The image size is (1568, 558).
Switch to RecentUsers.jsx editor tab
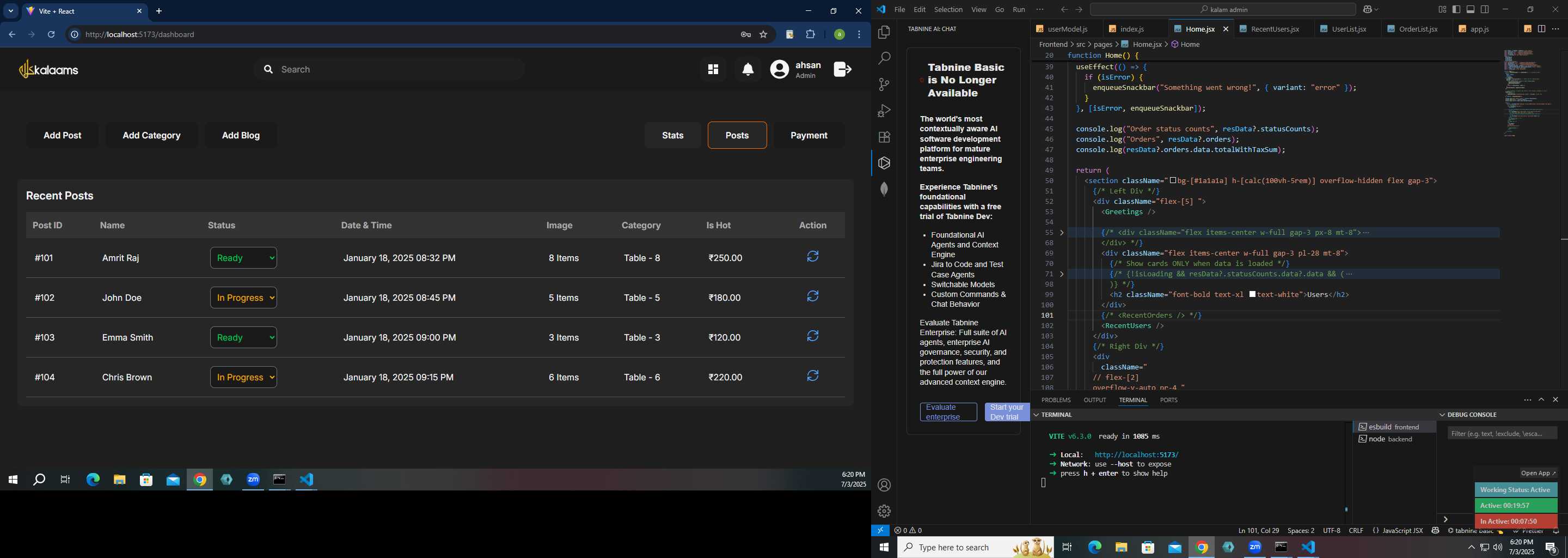point(1275,29)
